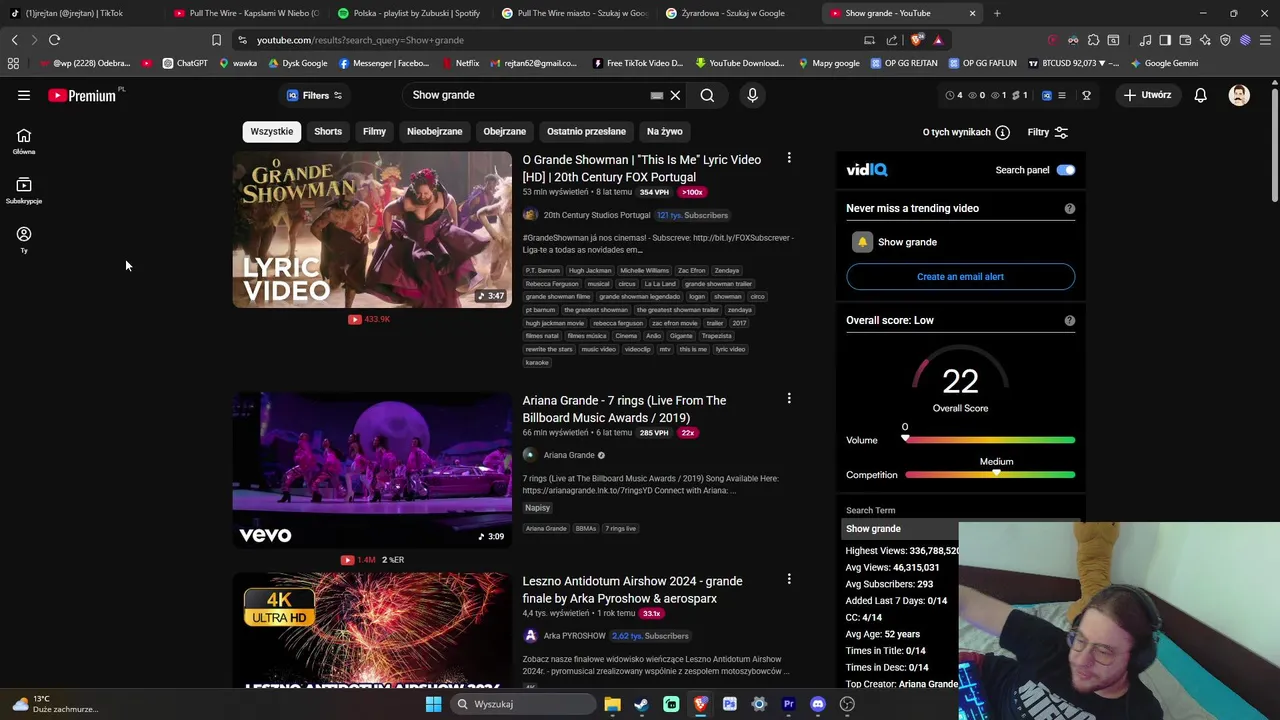
Task: Click the Zendaya tag chip
Action: (x=727, y=271)
